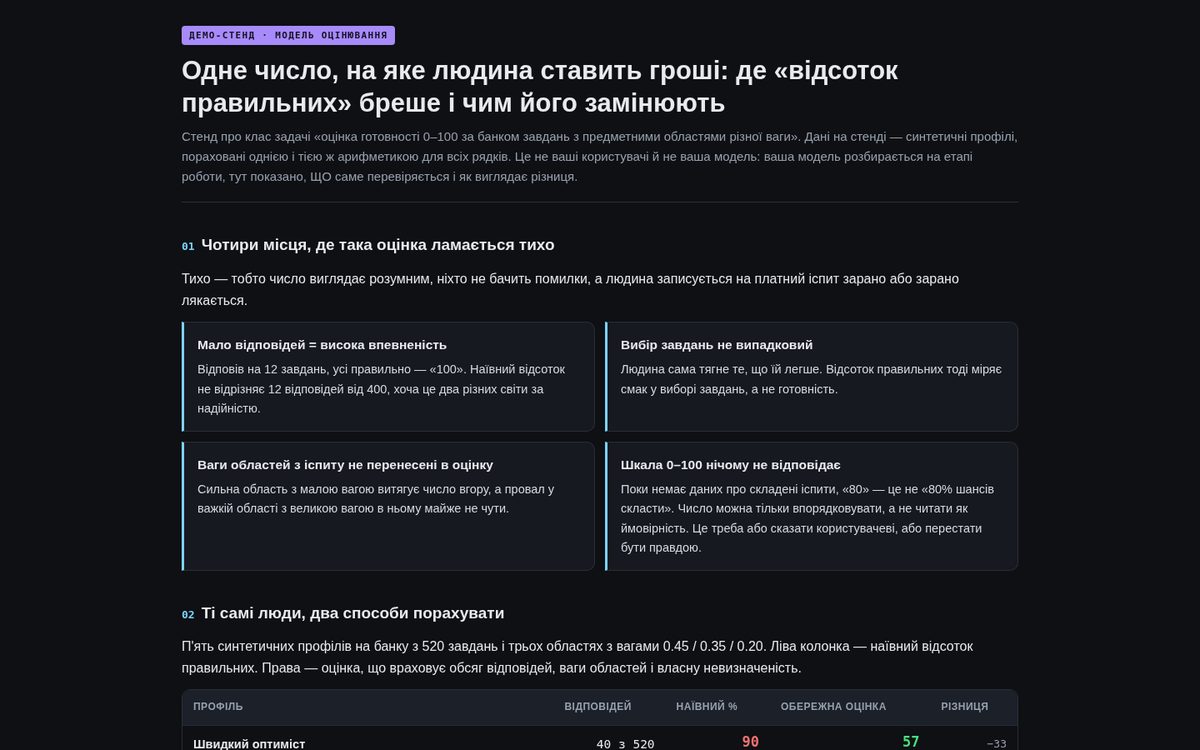Click section number «01»

pyautogui.click(x=188, y=246)
